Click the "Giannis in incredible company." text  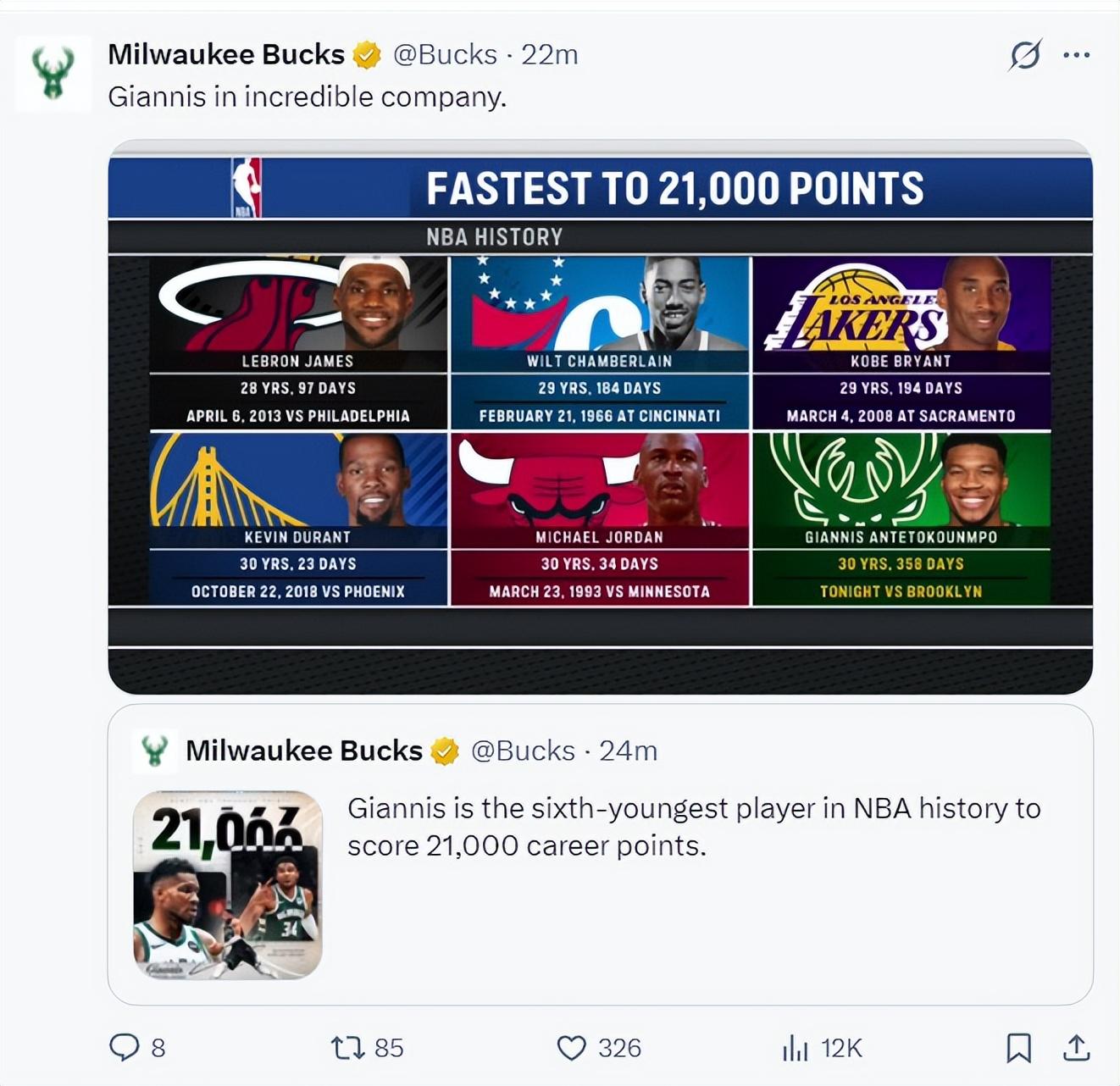(x=307, y=97)
